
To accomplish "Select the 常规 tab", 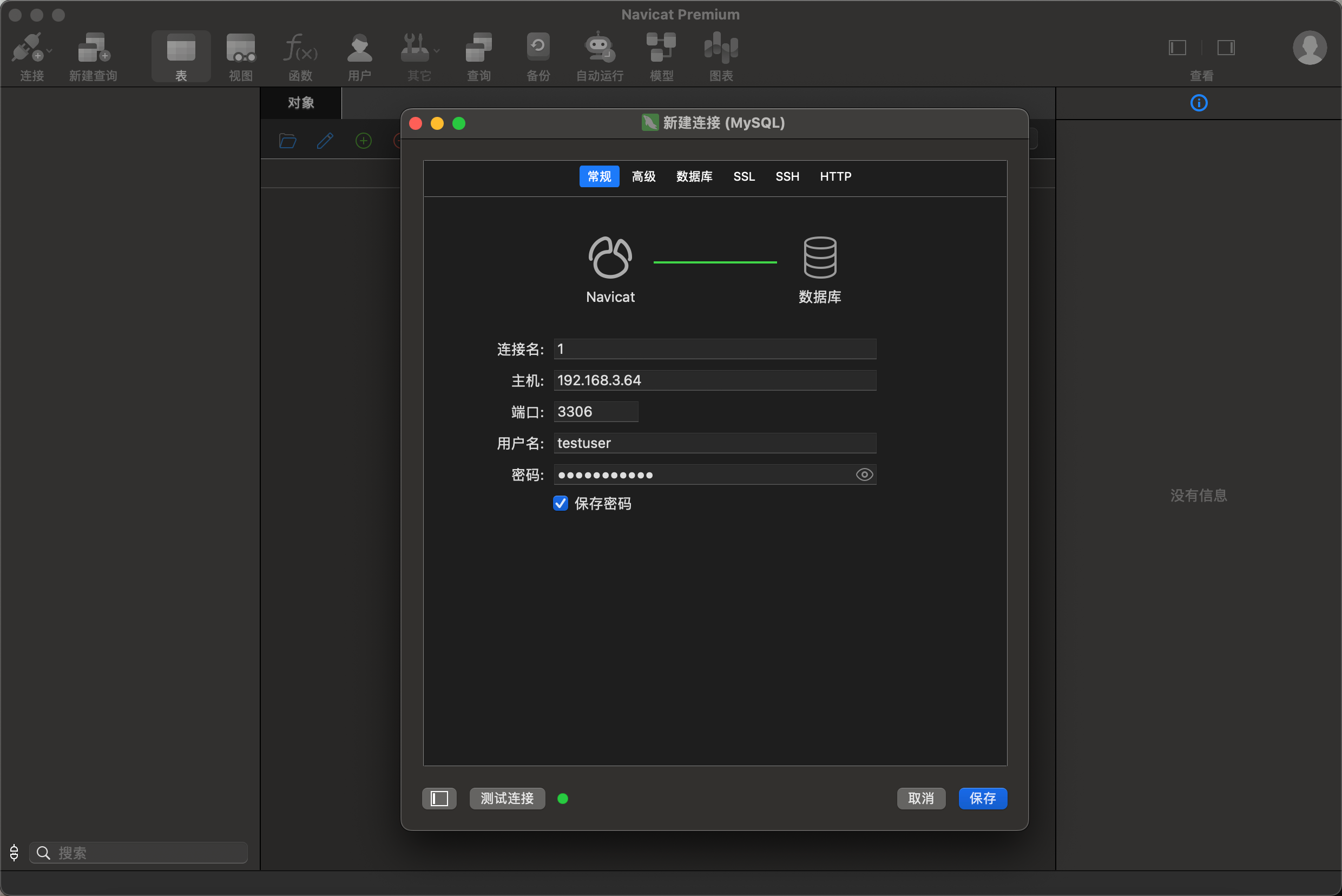I will (x=599, y=176).
